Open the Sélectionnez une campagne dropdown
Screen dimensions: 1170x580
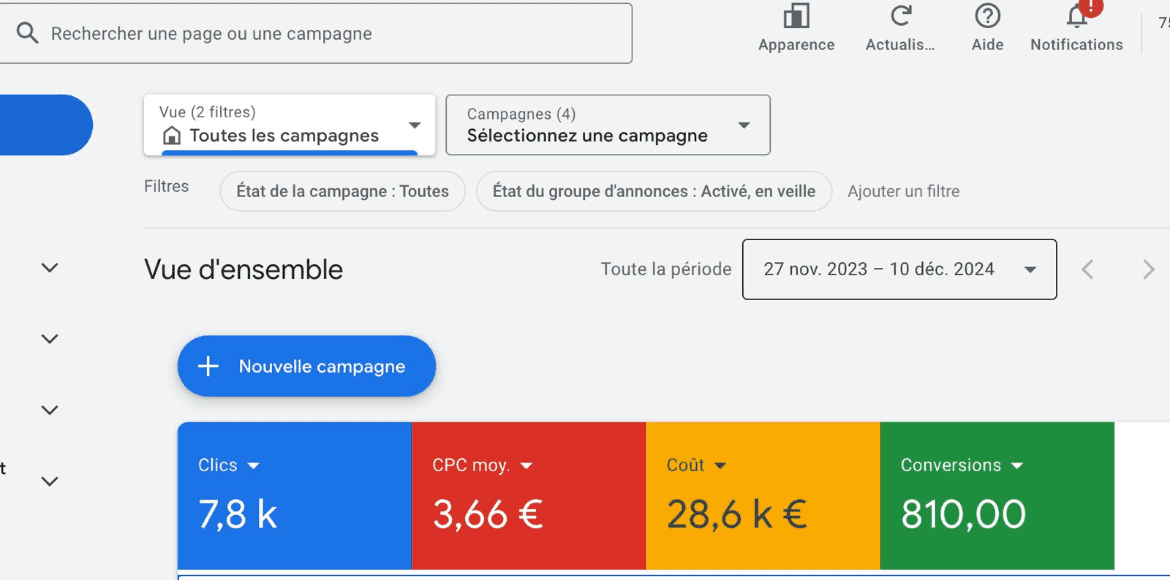(x=743, y=125)
